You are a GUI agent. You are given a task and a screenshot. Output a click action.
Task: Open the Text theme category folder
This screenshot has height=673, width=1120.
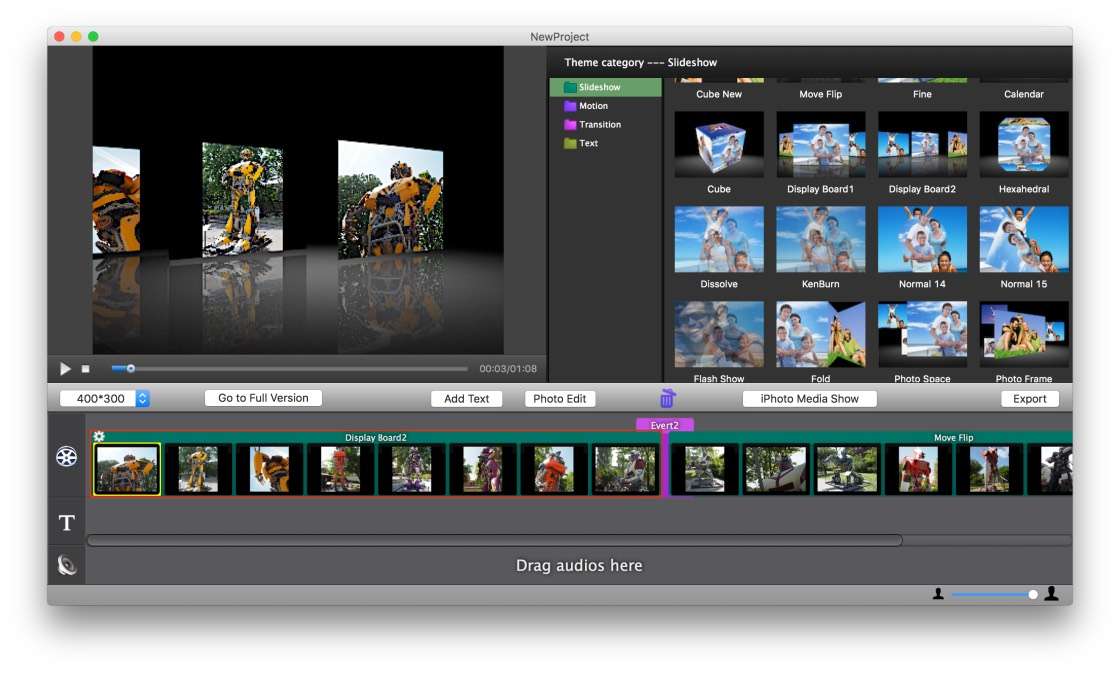click(x=588, y=143)
